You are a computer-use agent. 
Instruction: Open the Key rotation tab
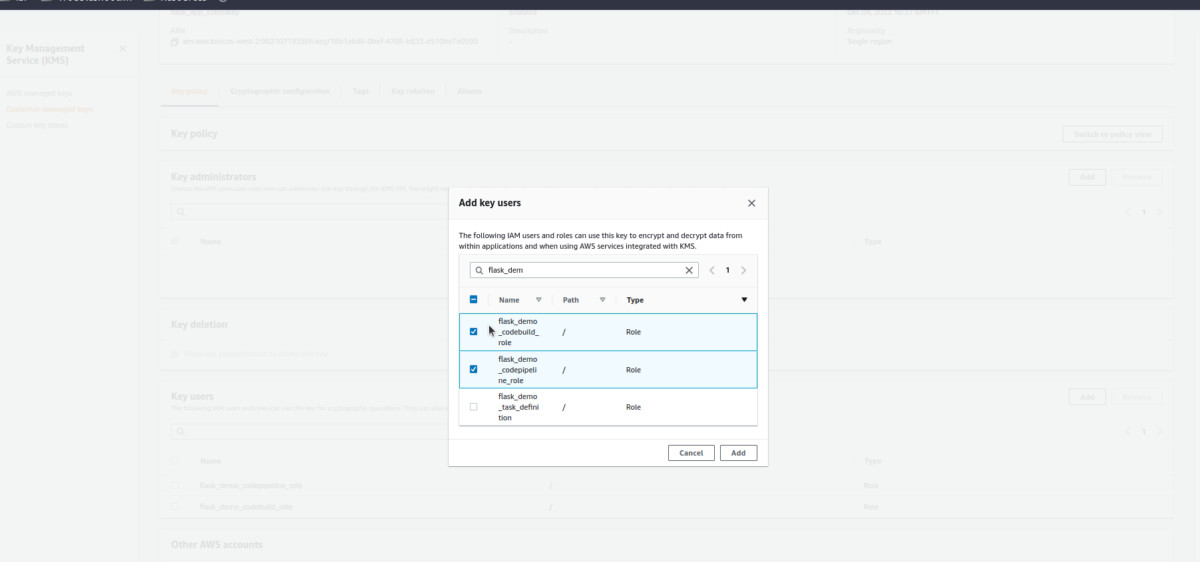[x=413, y=91]
